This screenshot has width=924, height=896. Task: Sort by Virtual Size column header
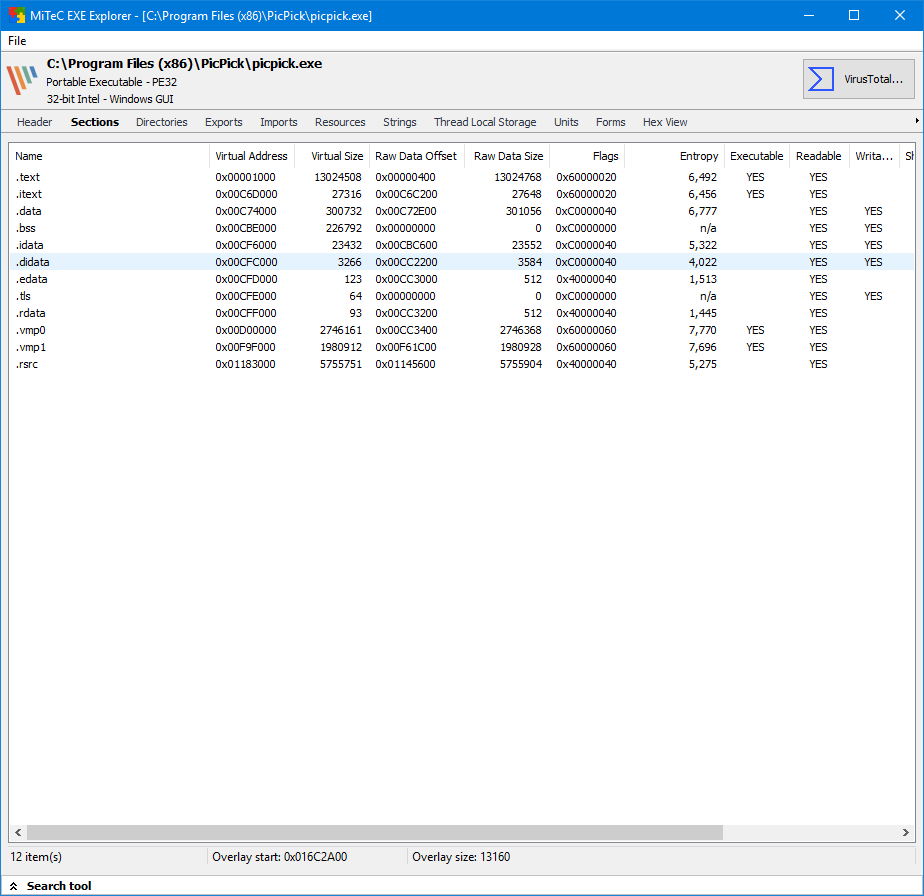(x=332, y=156)
